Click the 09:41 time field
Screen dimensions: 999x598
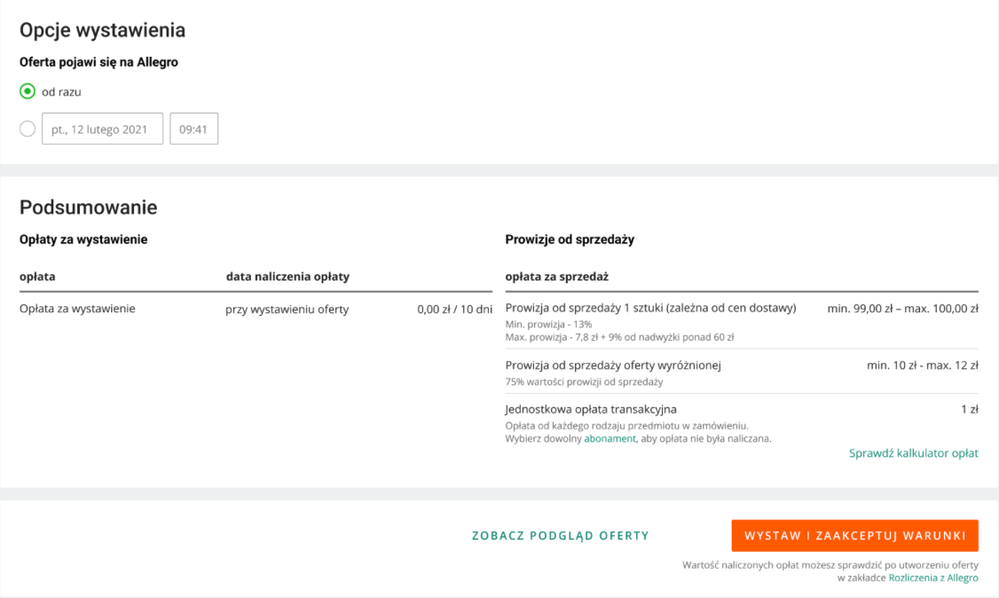point(194,129)
